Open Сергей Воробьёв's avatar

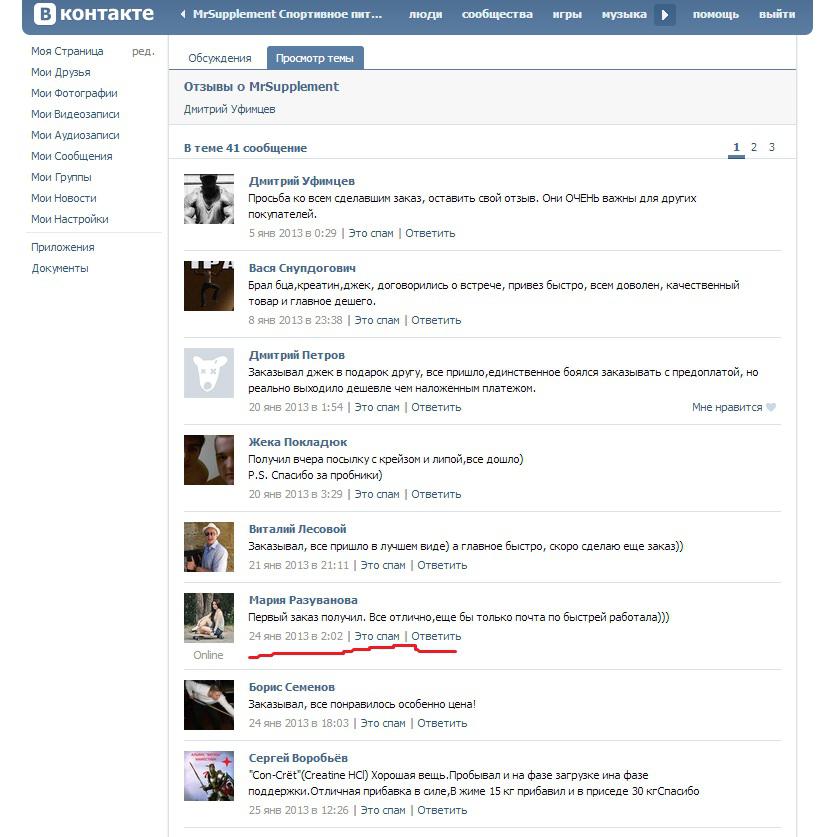point(209,776)
